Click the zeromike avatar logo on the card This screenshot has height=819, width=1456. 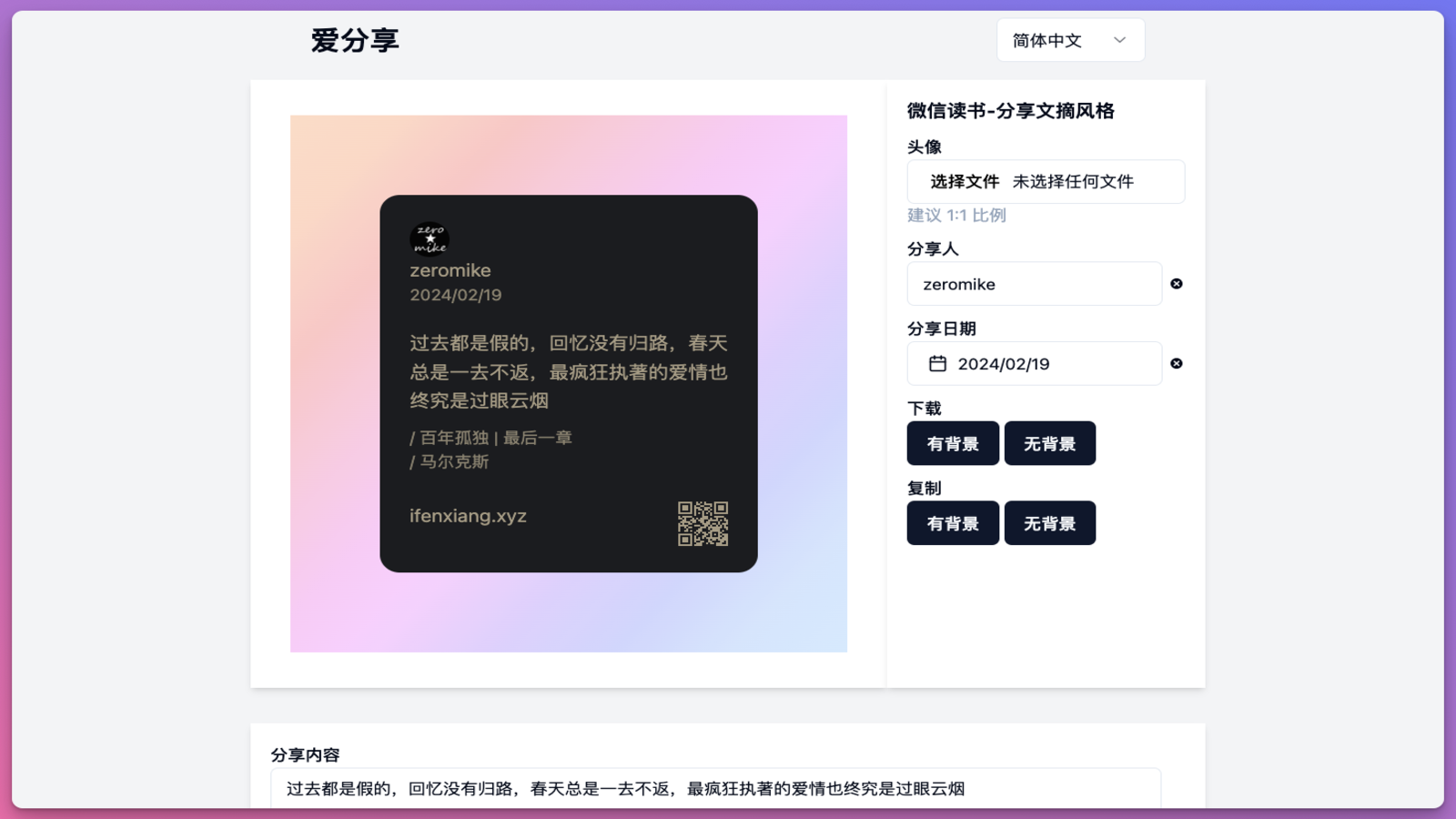(428, 238)
